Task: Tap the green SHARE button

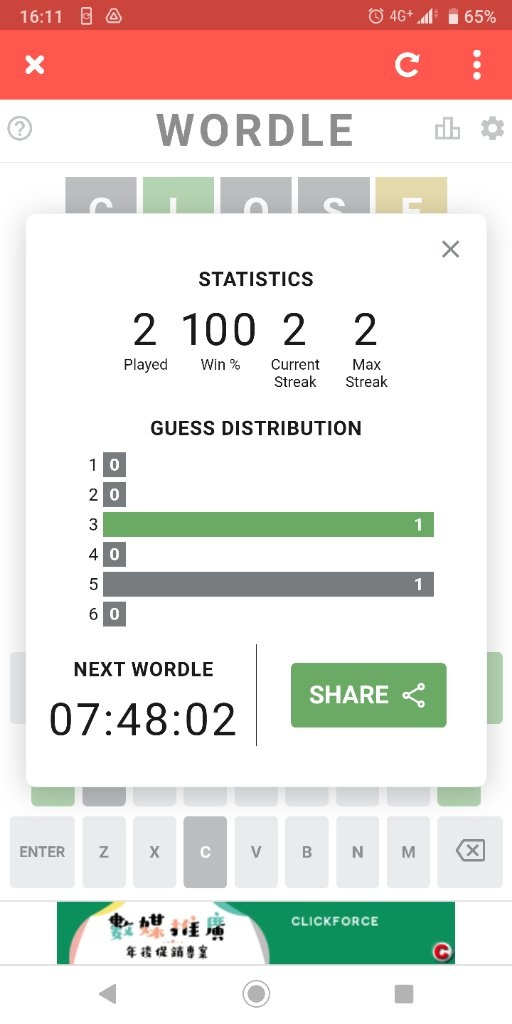Action: 368,695
